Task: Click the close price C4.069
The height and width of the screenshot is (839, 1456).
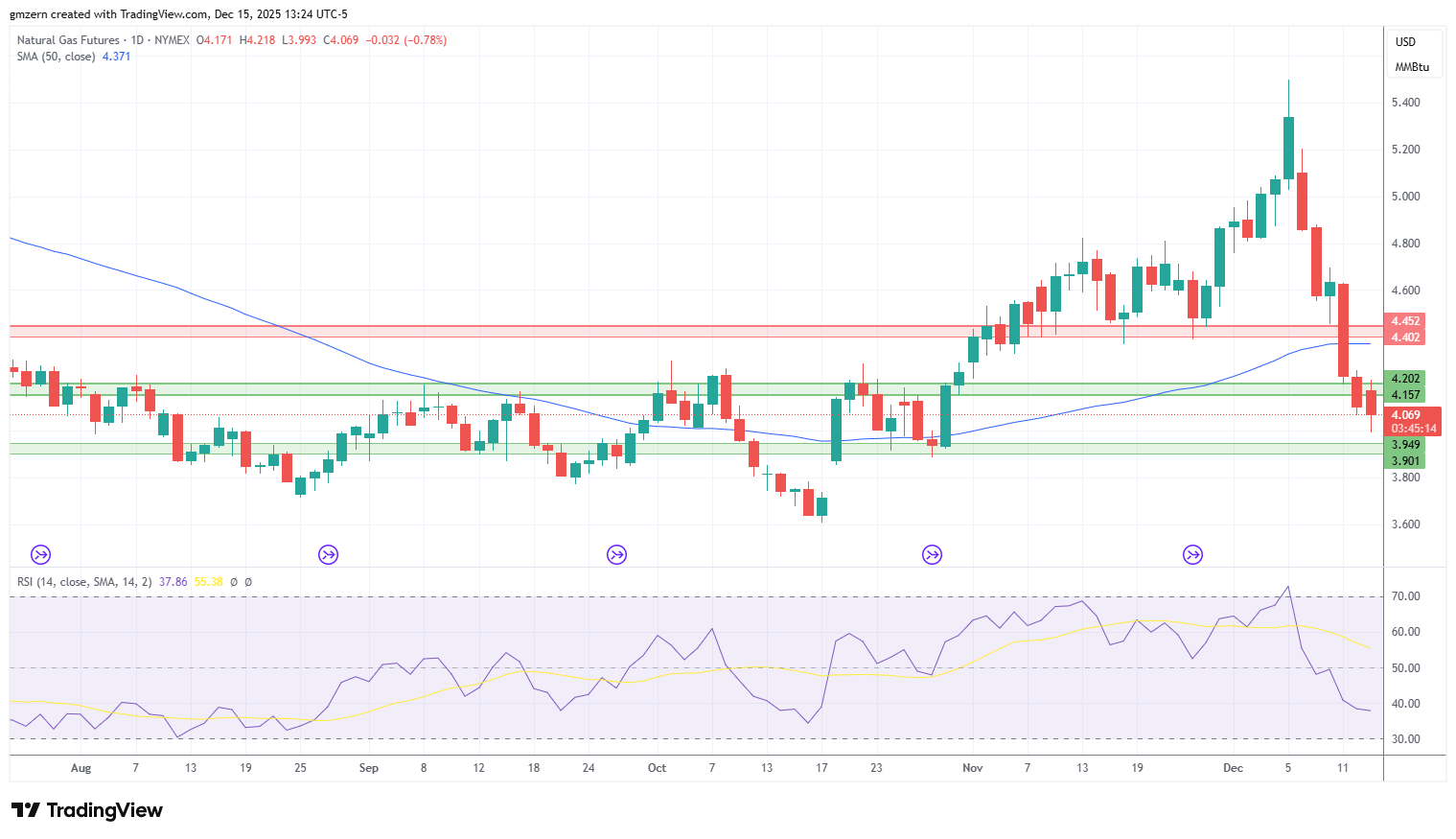Action: pyautogui.click(x=340, y=40)
